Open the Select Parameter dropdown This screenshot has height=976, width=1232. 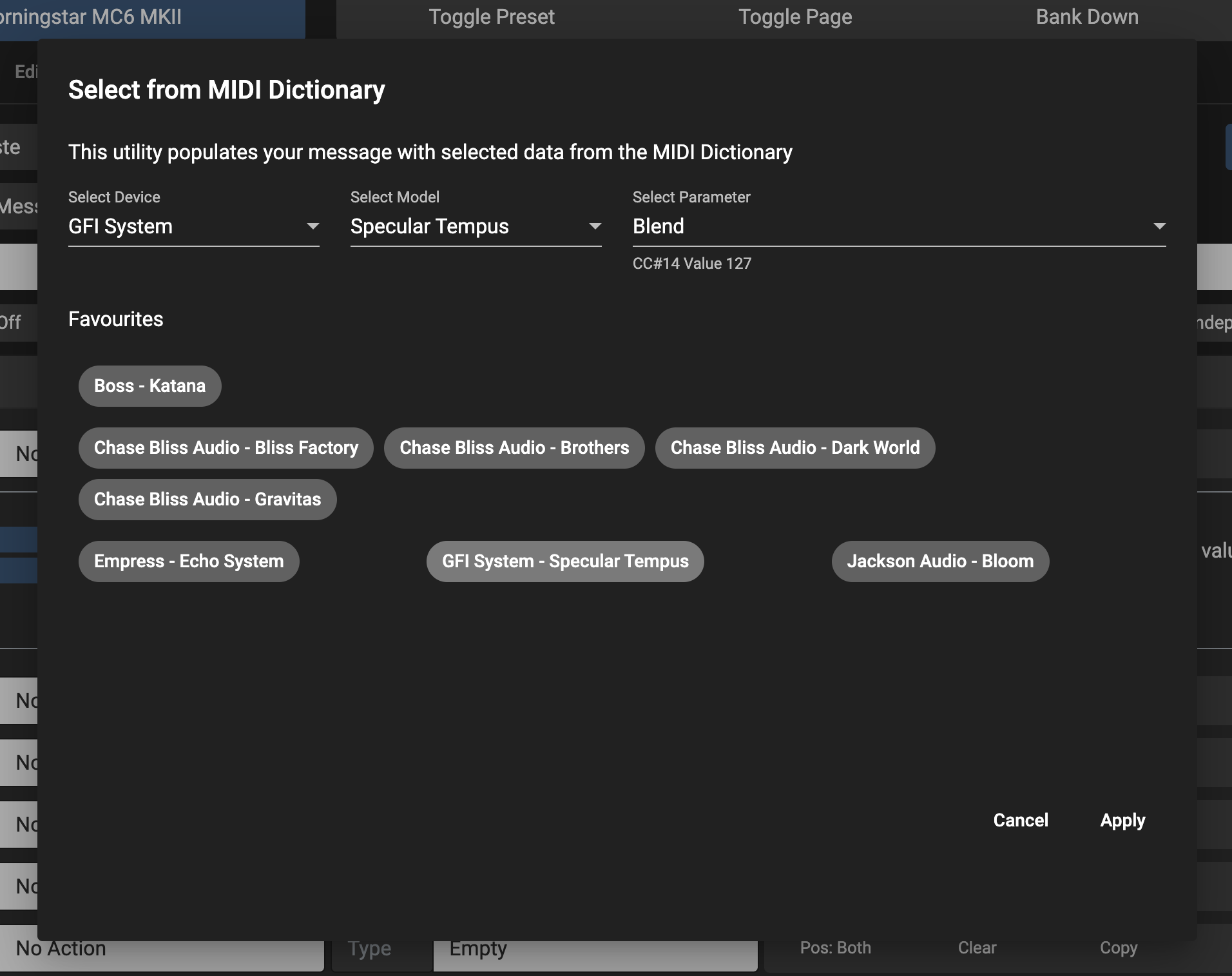pyautogui.click(x=898, y=226)
